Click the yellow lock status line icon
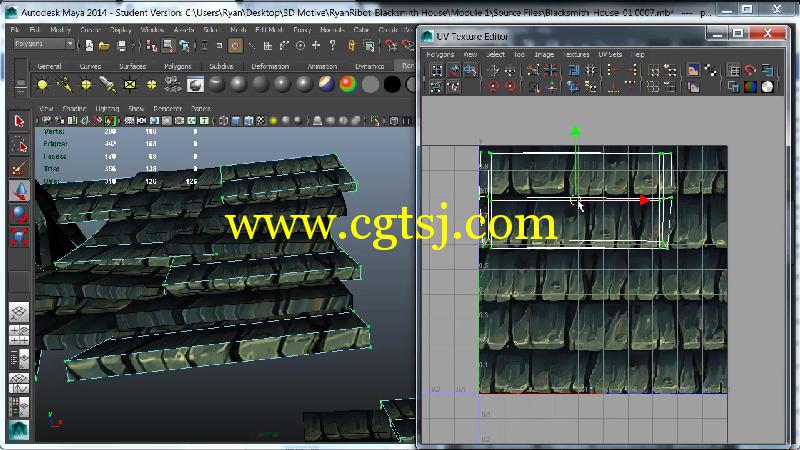This screenshot has width=800, height=450. click(351, 46)
